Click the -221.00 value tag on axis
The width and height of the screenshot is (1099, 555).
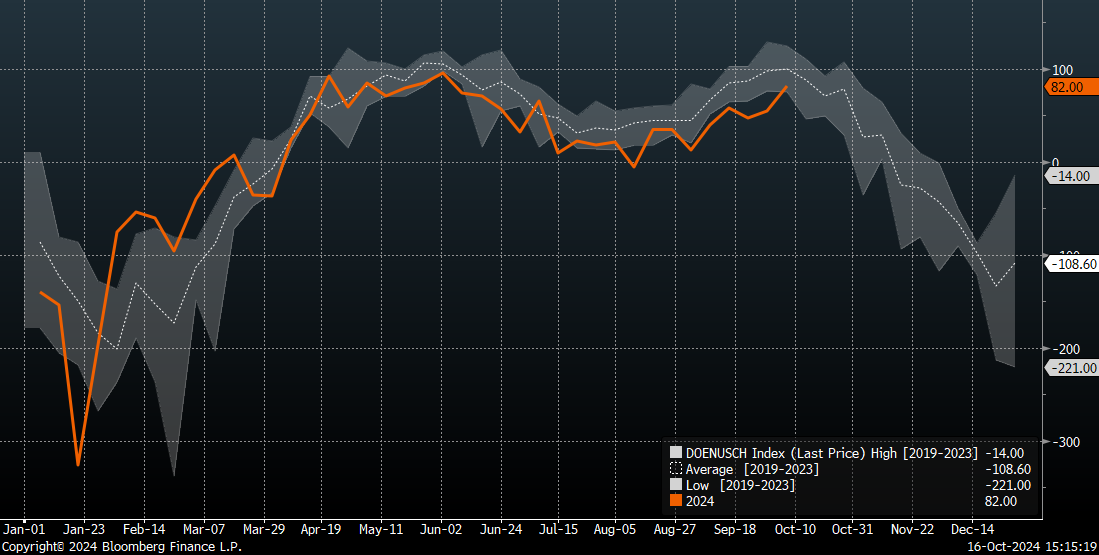pos(1070,368)
